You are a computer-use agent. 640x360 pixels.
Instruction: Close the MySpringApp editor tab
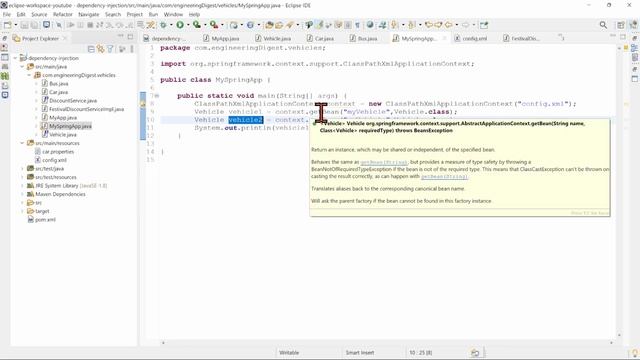(x=444, y=38)
